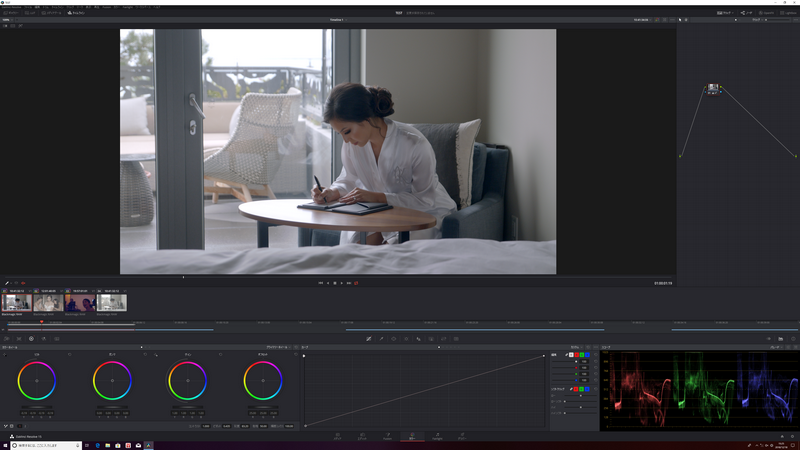Open the Motion Effects palette
This screenshot has width=800, height=450.
click(x=57, y=339)
